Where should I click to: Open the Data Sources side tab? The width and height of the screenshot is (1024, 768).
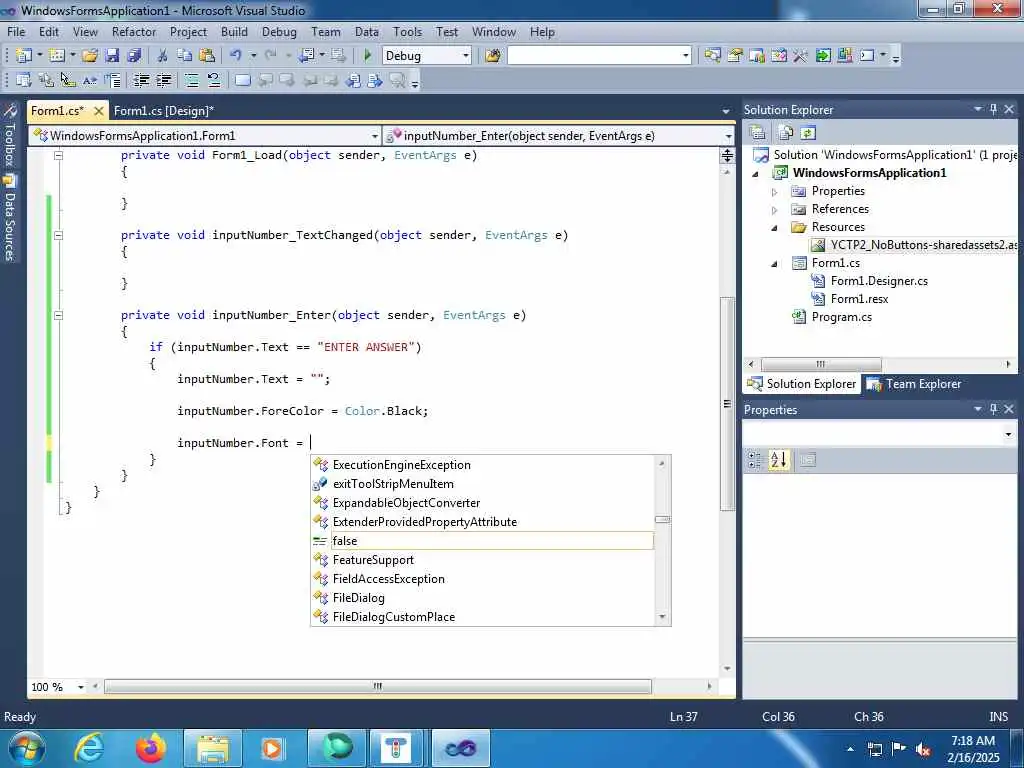pyautogui.click(x=9, y=218)
